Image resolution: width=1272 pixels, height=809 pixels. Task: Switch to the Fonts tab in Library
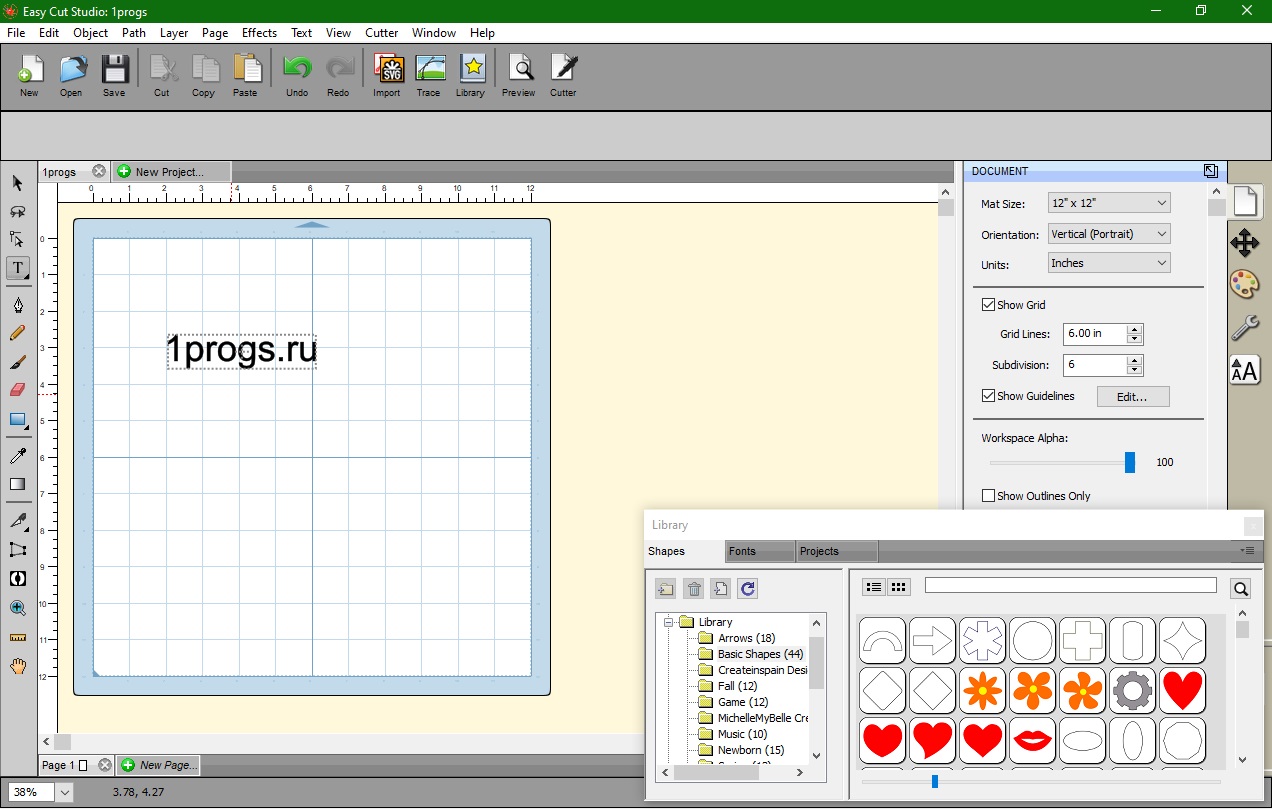tap(759, 551)
